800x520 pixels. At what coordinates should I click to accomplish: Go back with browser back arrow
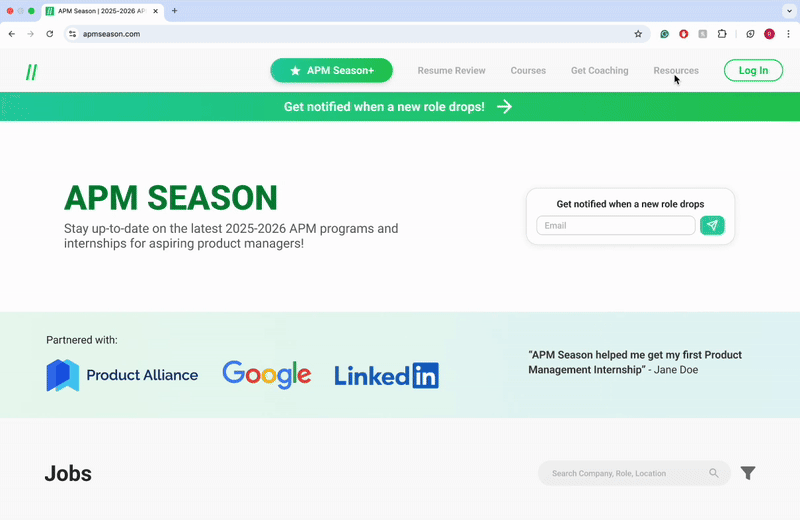click(x=12, y=34)
